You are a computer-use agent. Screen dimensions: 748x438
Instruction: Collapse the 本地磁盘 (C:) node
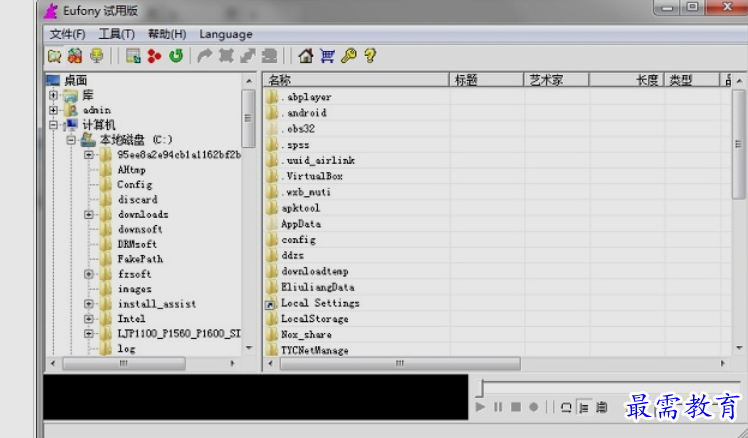71,140
